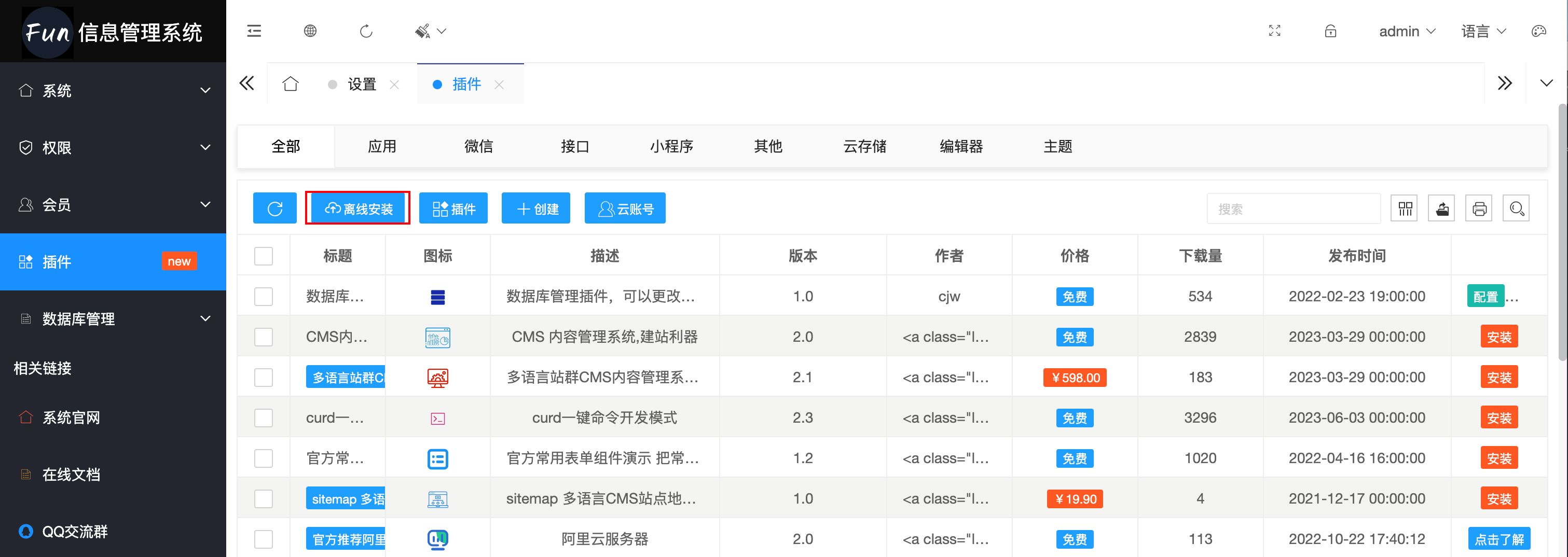Screen dimensions: 1568x557
Task: Expand the 系统 sidebar menu
Action: [113, 91]
